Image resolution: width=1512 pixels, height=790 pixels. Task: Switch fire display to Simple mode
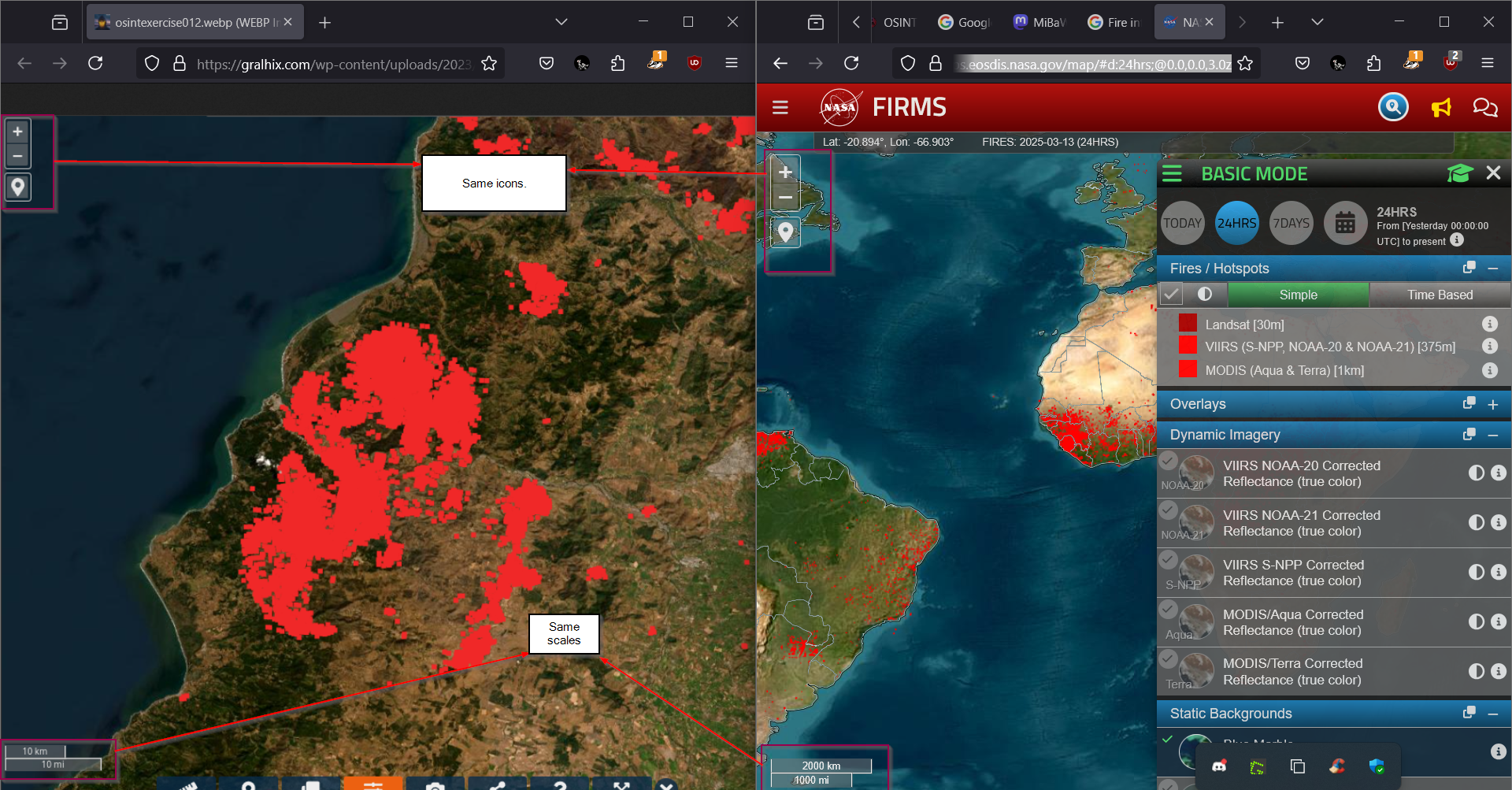(1298, 295)
